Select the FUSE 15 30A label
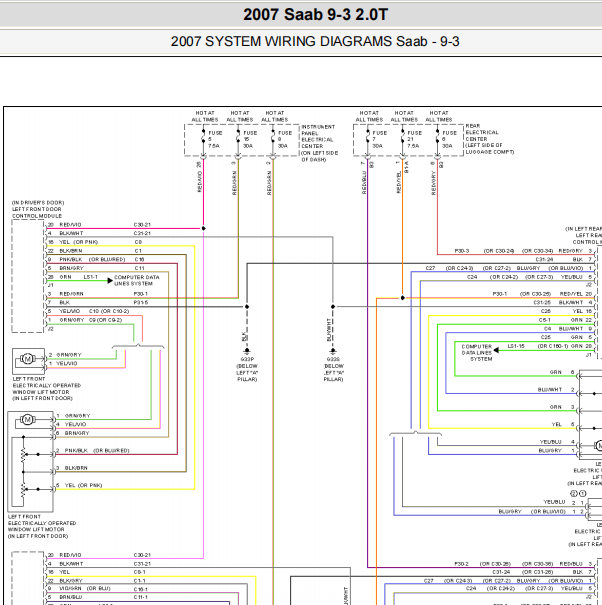Screen dimensions: 602x605 tap(250, 139)
